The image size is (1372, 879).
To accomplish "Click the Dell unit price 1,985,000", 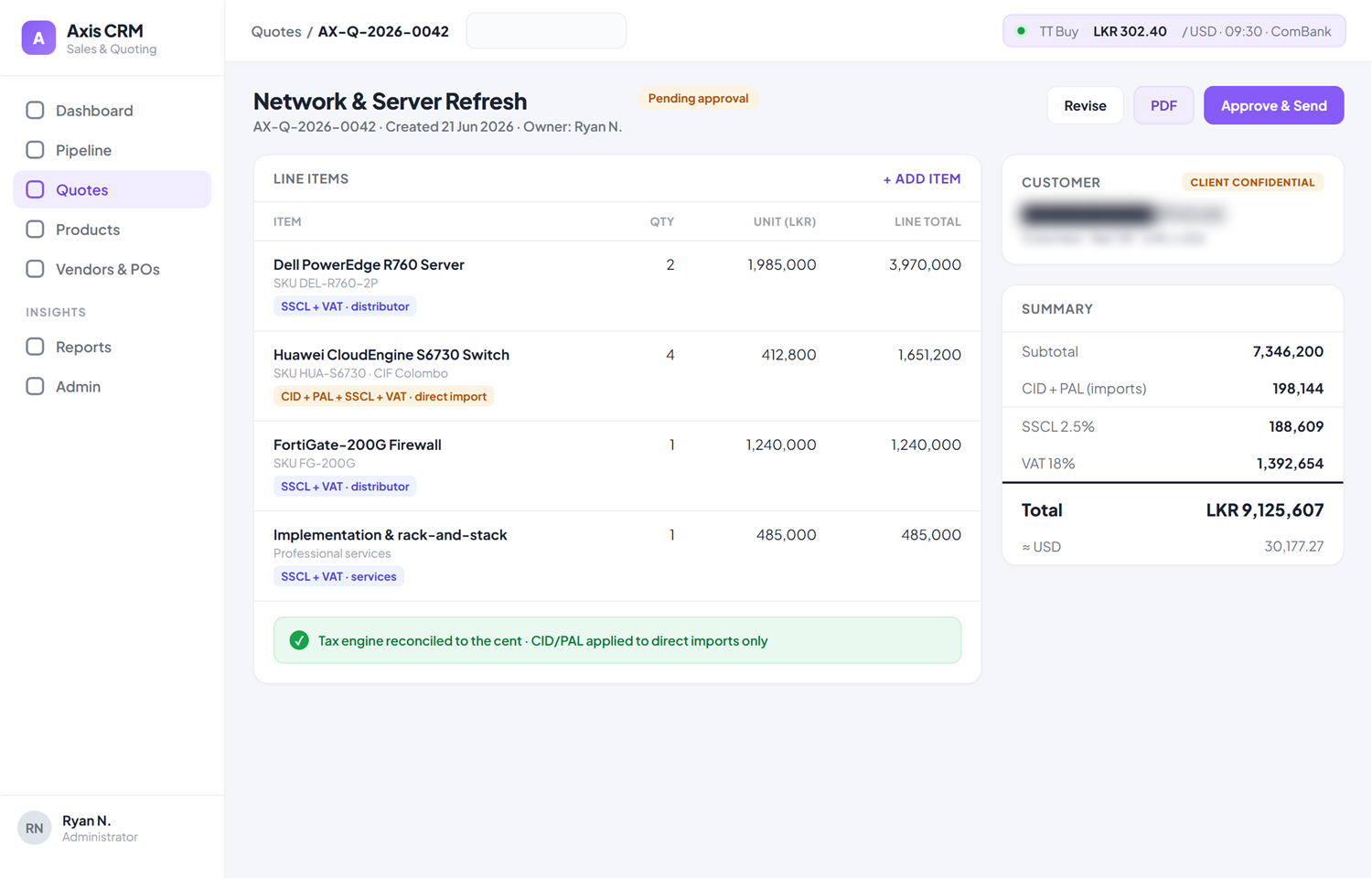I will tap(781, 264).
